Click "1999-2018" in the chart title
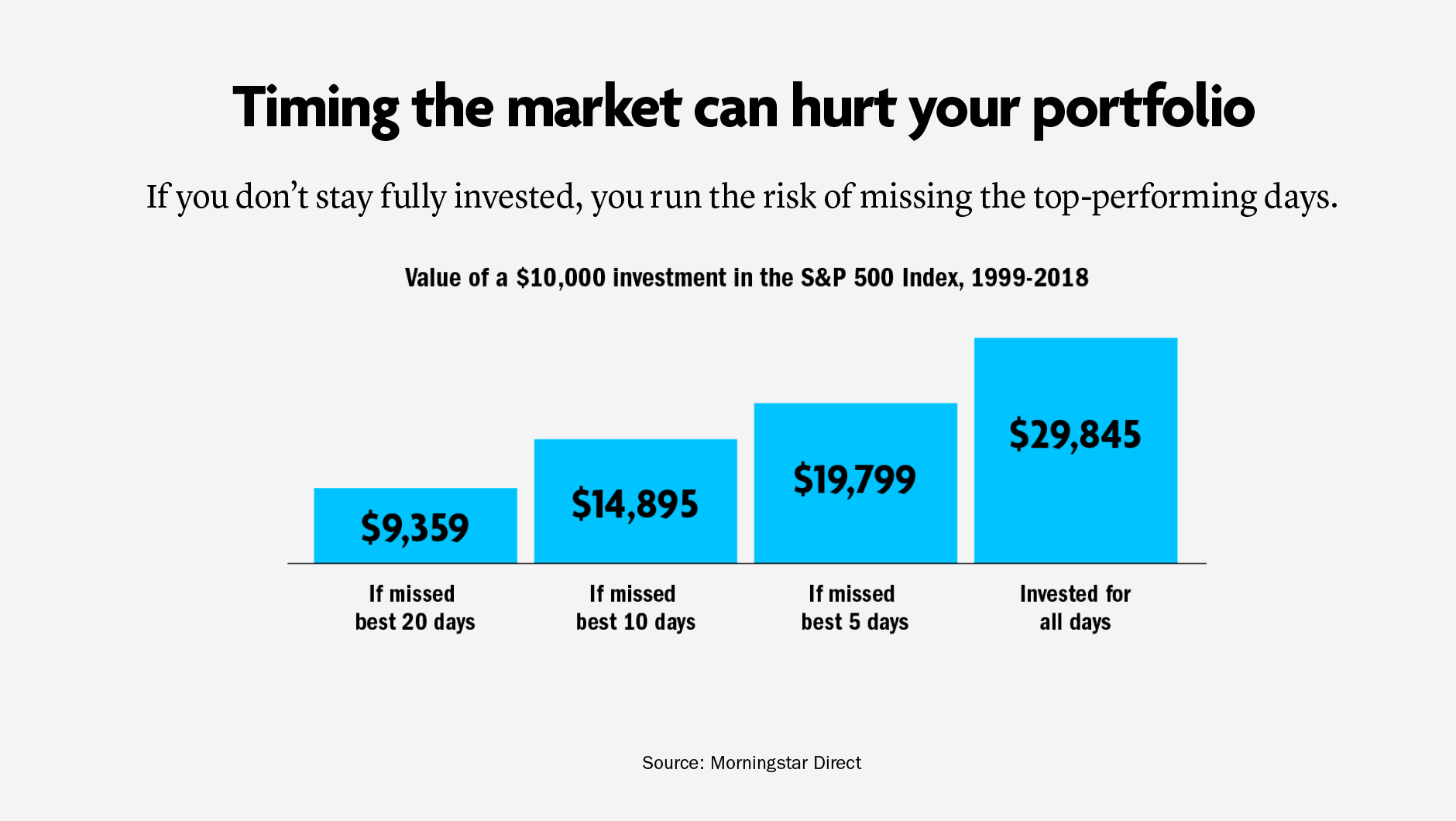The height and width of the screenshot is (821, 1456). click(x=1029, y=278)
